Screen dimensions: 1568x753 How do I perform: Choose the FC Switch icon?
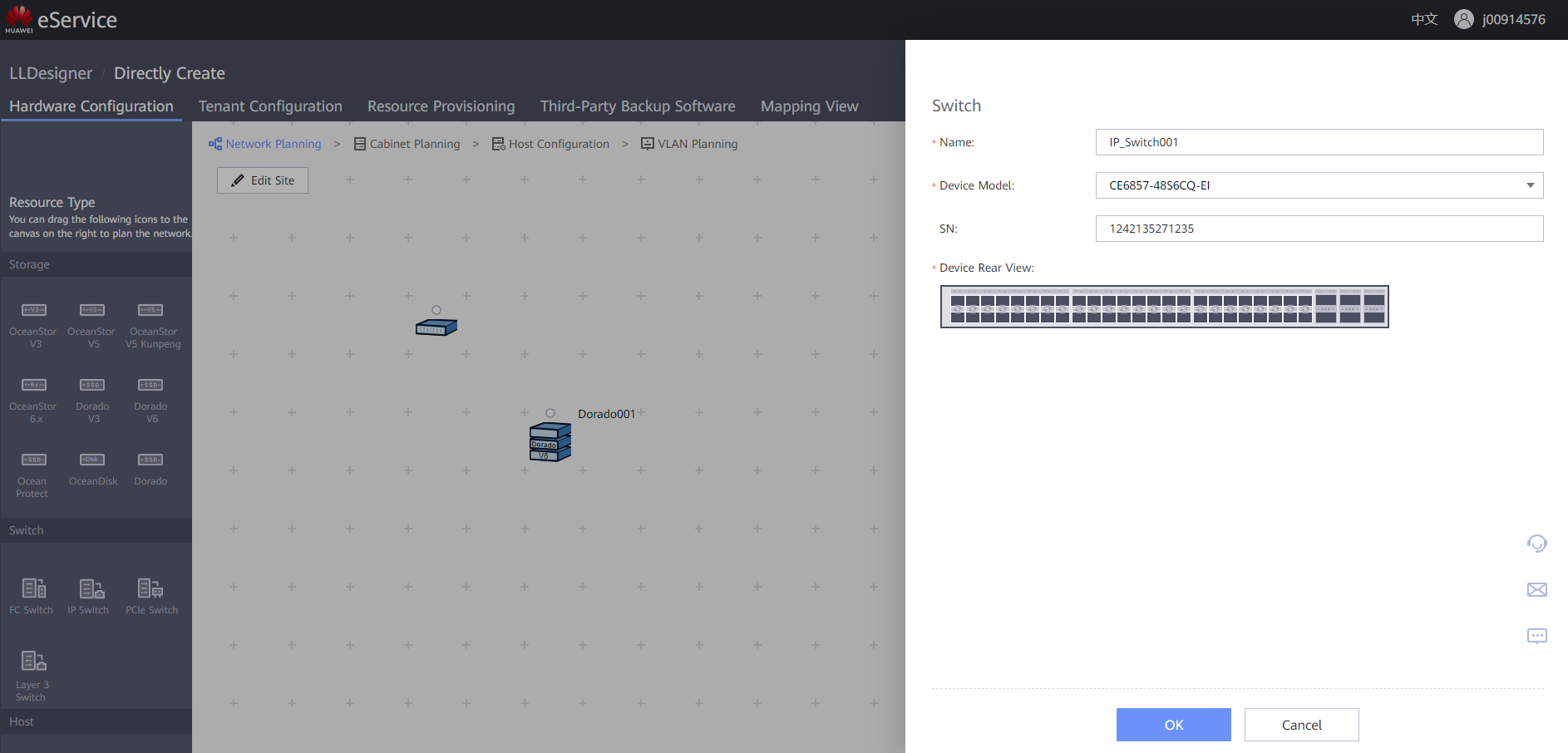click(34, 588)
